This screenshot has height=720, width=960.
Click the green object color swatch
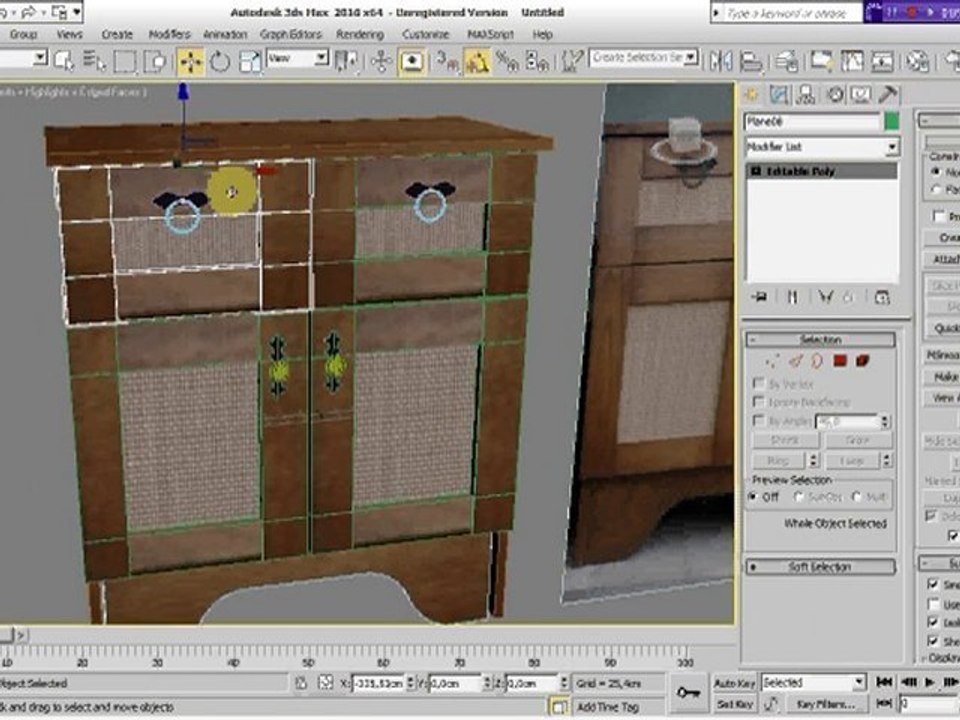point(892,121)
